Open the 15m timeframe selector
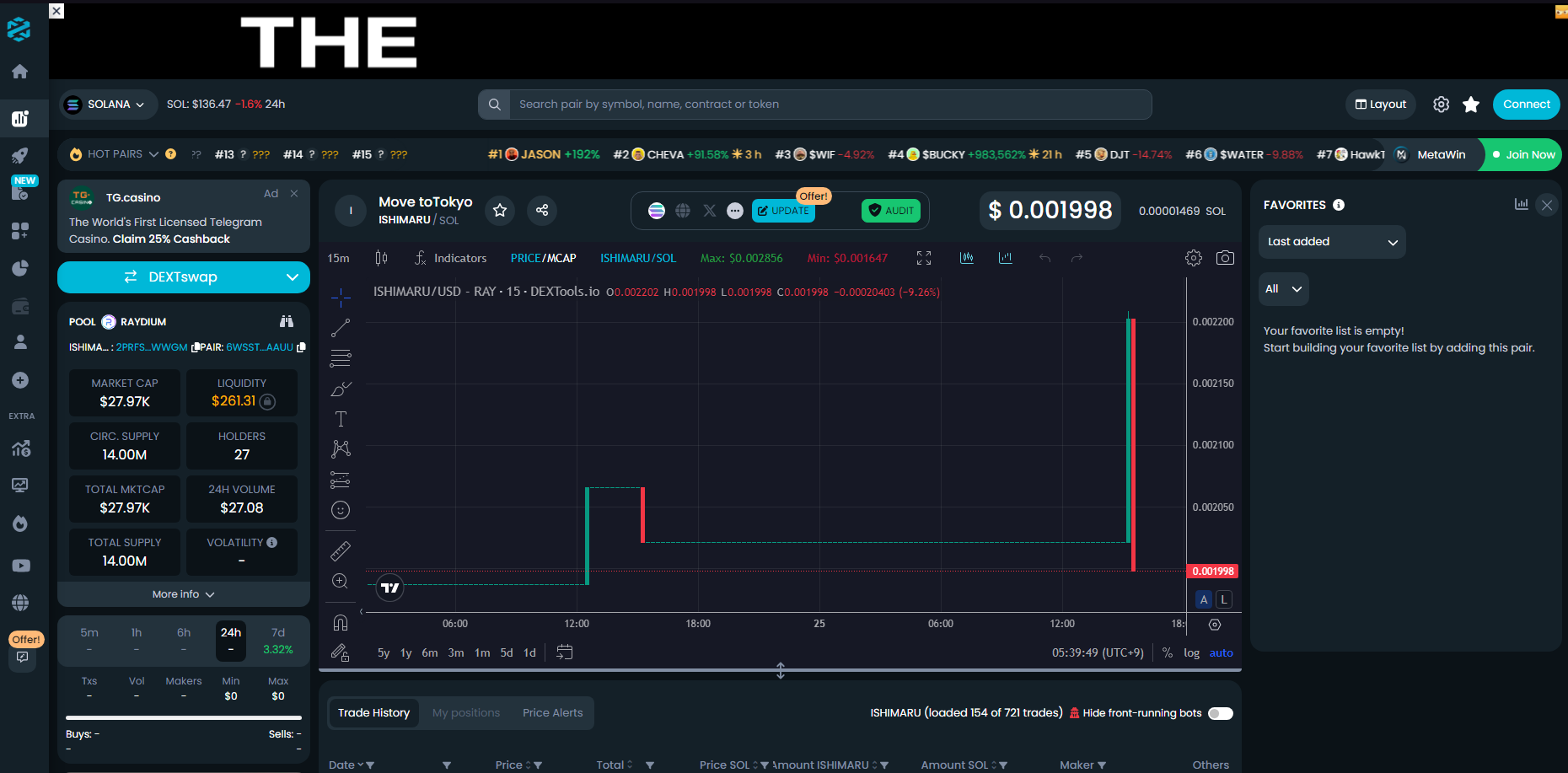The height and width of the screenshot is (773, 1568). point(339,258)
